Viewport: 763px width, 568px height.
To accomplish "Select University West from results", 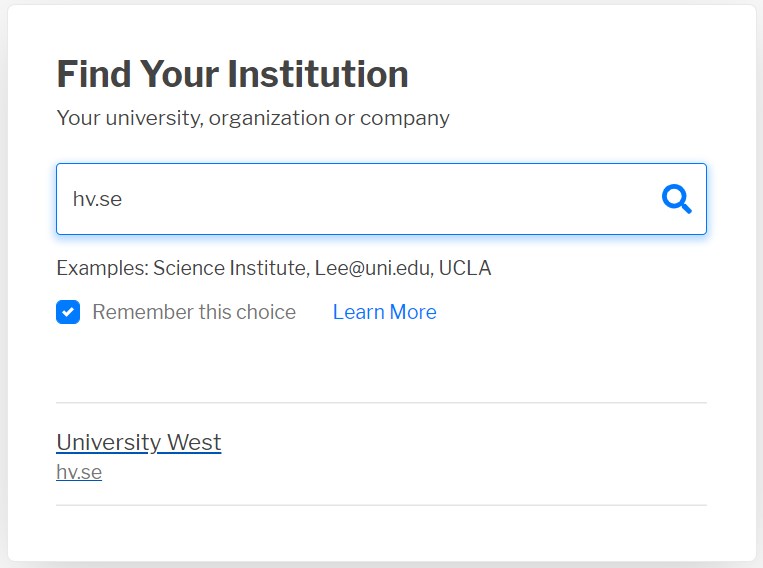I will pyautogui.click(x=139, y=442).
